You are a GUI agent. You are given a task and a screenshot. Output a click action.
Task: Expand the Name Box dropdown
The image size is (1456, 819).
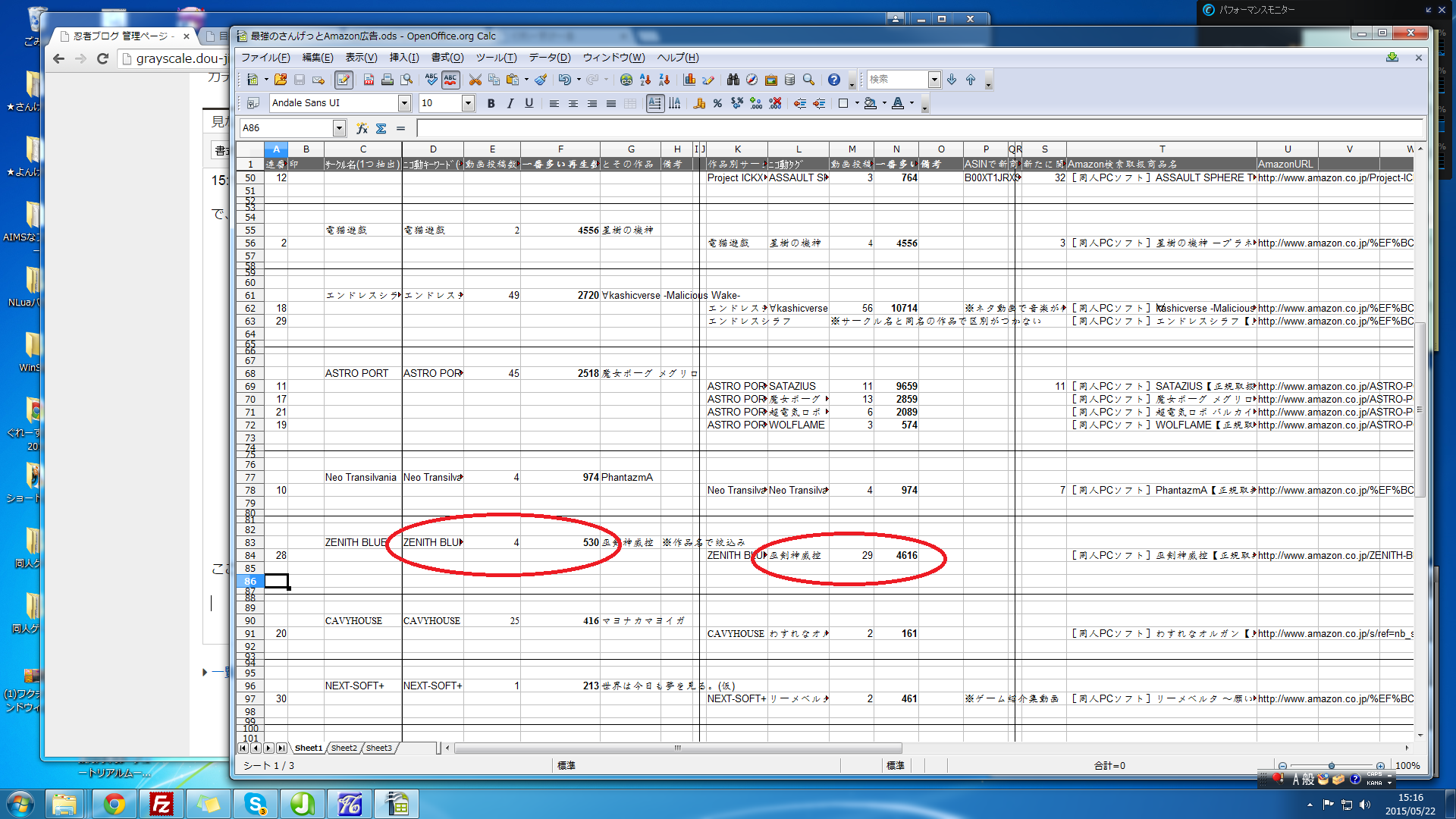tap(339, 128)
